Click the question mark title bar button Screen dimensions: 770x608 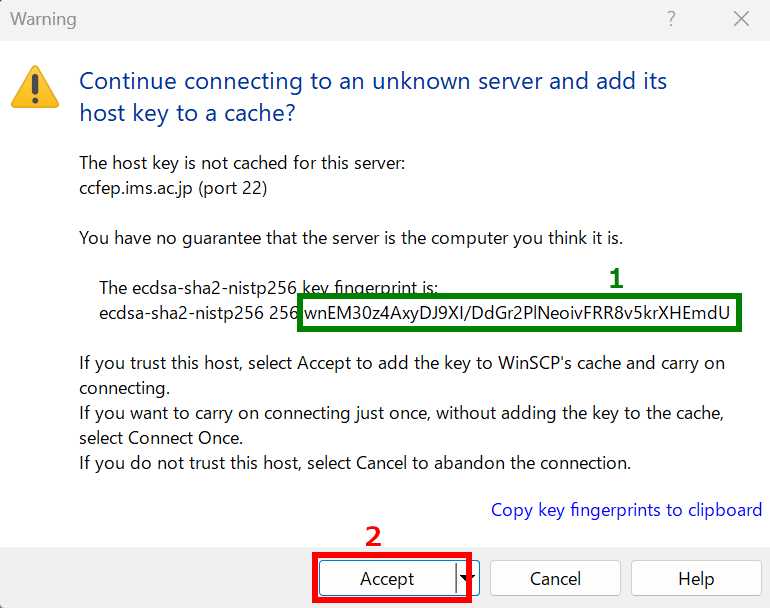(x=671, y=19)
